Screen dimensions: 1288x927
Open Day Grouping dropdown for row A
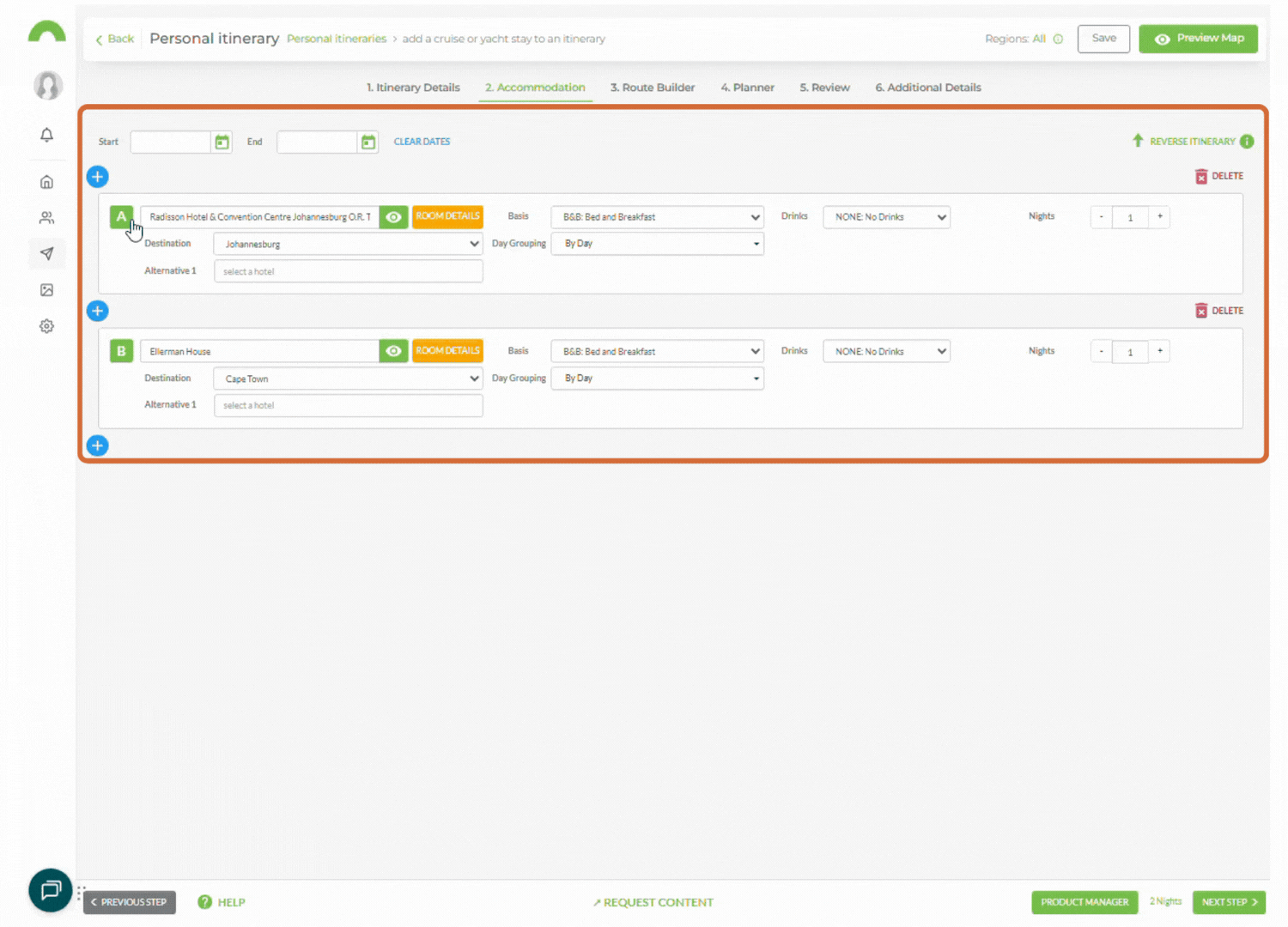(x=658, y=244)
